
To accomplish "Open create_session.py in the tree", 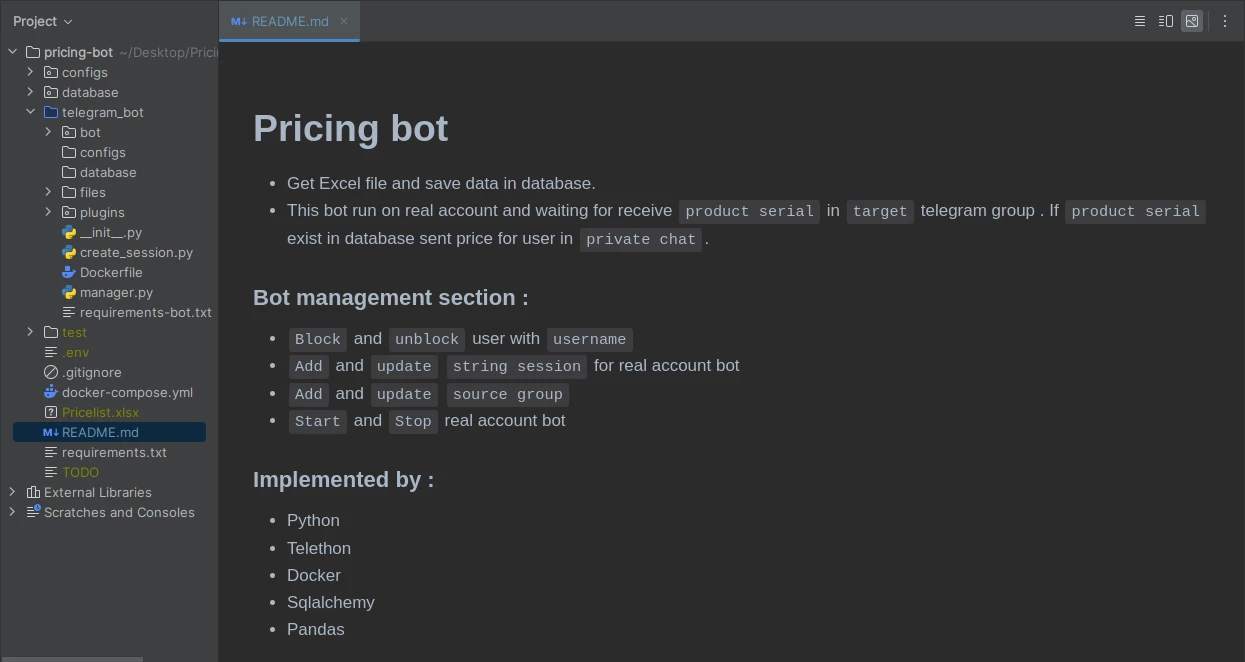I will 136,252.
